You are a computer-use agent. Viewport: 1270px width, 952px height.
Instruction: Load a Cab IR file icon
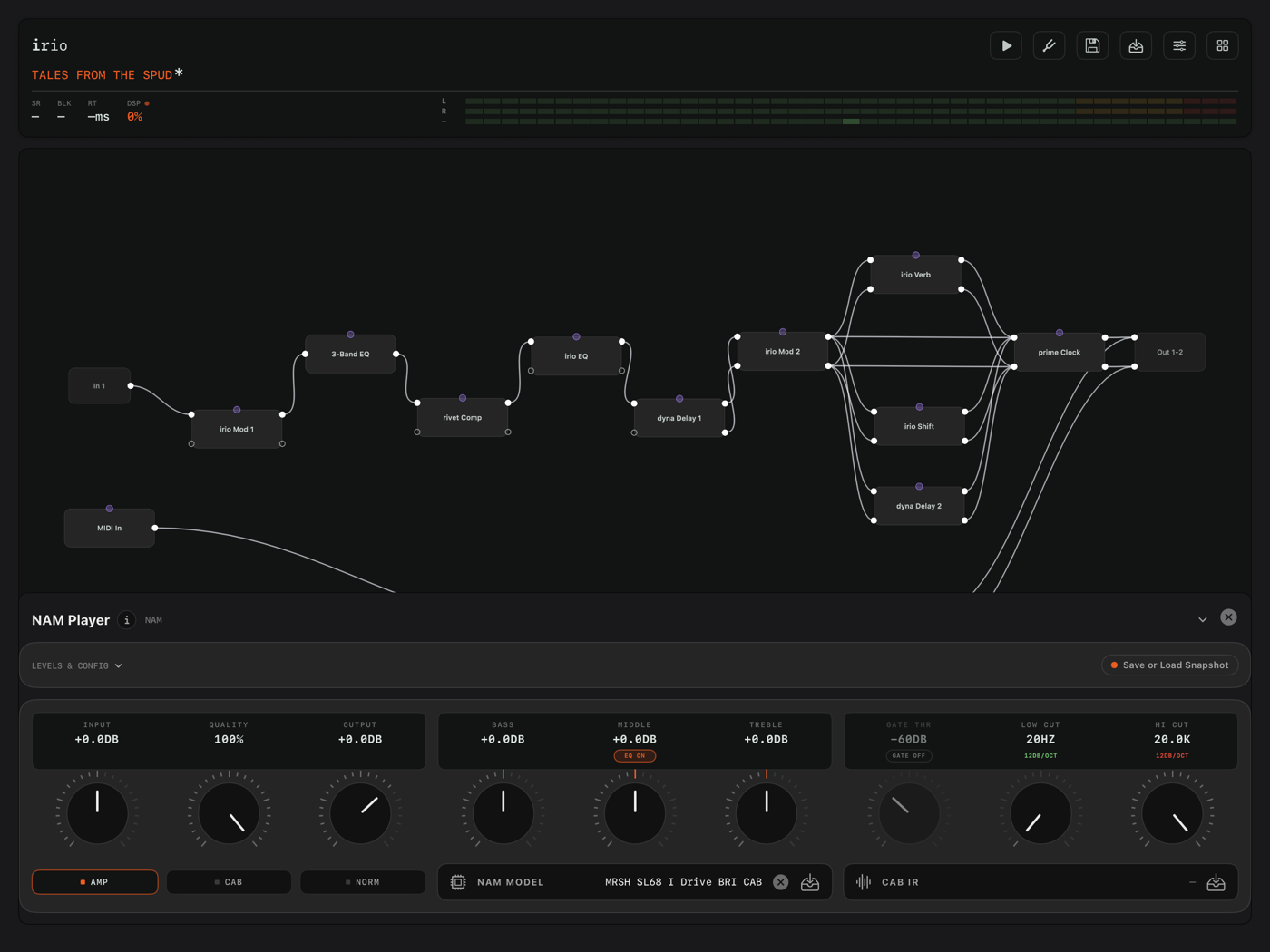point(1216,882)
